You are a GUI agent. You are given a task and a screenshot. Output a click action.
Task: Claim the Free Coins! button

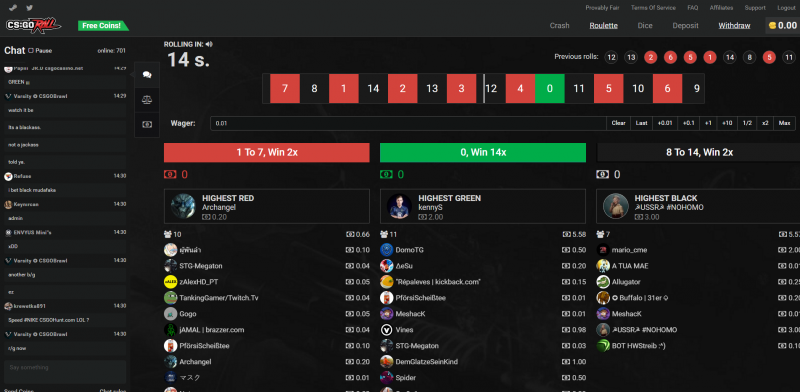(103, 26)
